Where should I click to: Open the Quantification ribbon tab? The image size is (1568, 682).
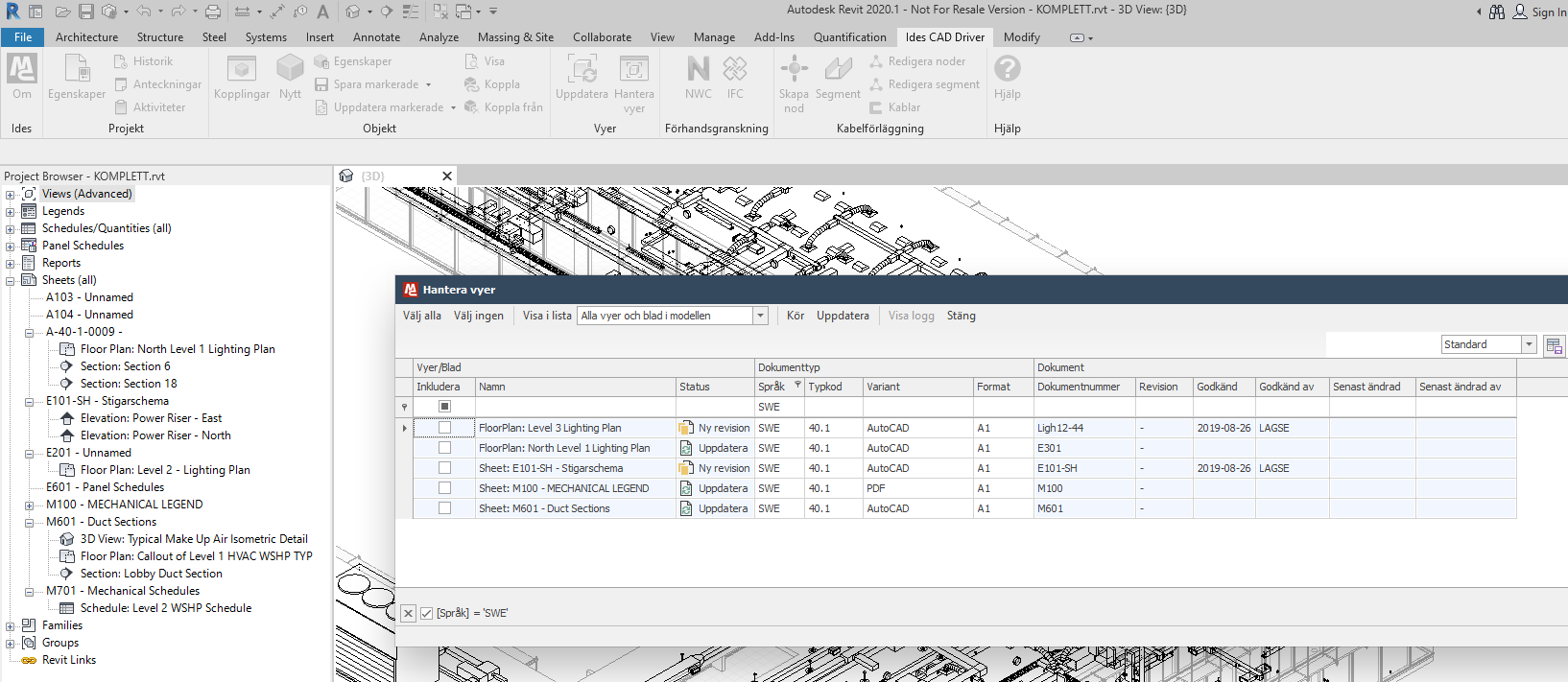[x=849, y=37]
